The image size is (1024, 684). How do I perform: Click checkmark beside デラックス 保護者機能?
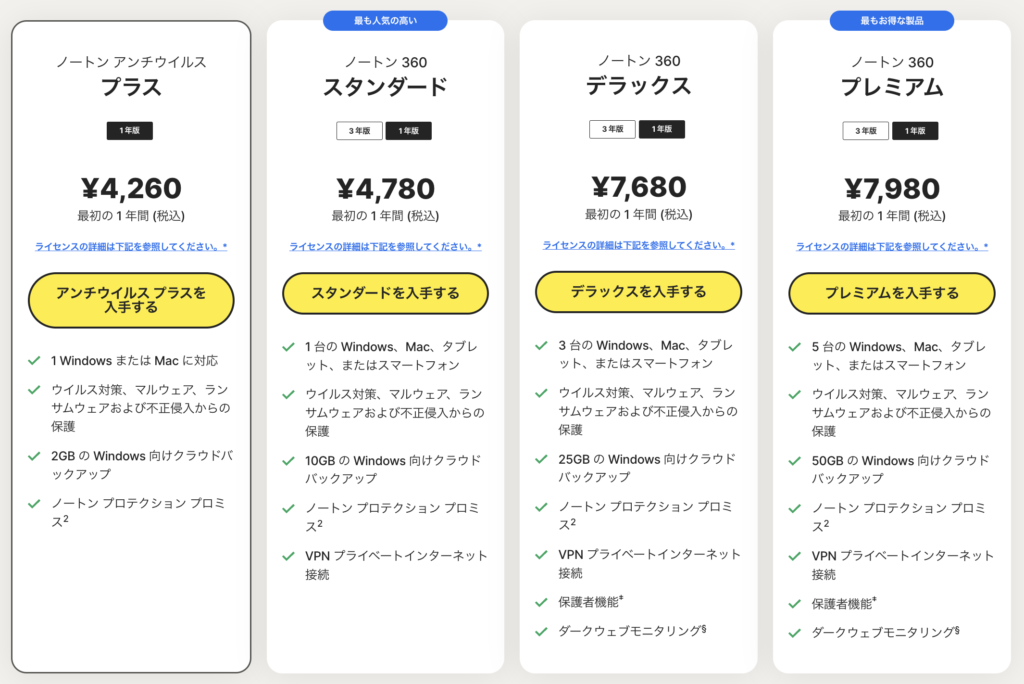541,602
